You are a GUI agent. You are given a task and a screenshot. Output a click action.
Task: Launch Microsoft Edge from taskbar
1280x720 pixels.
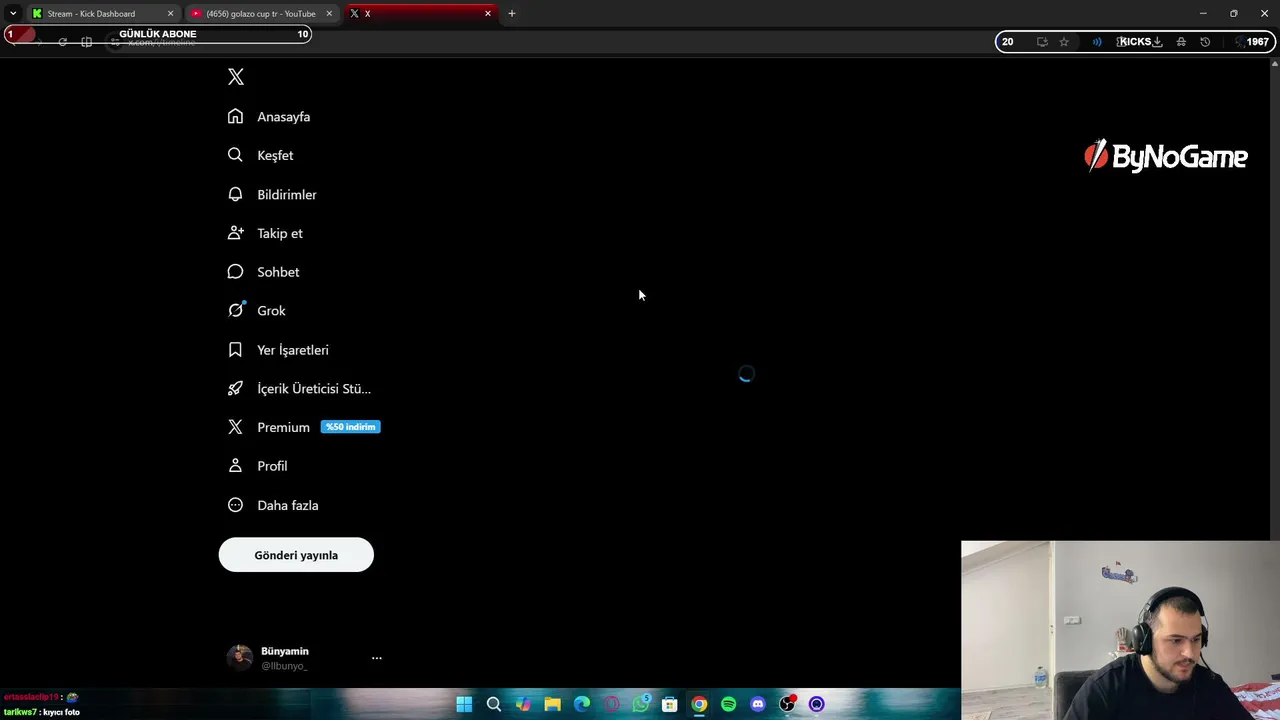tap(582, 704)
